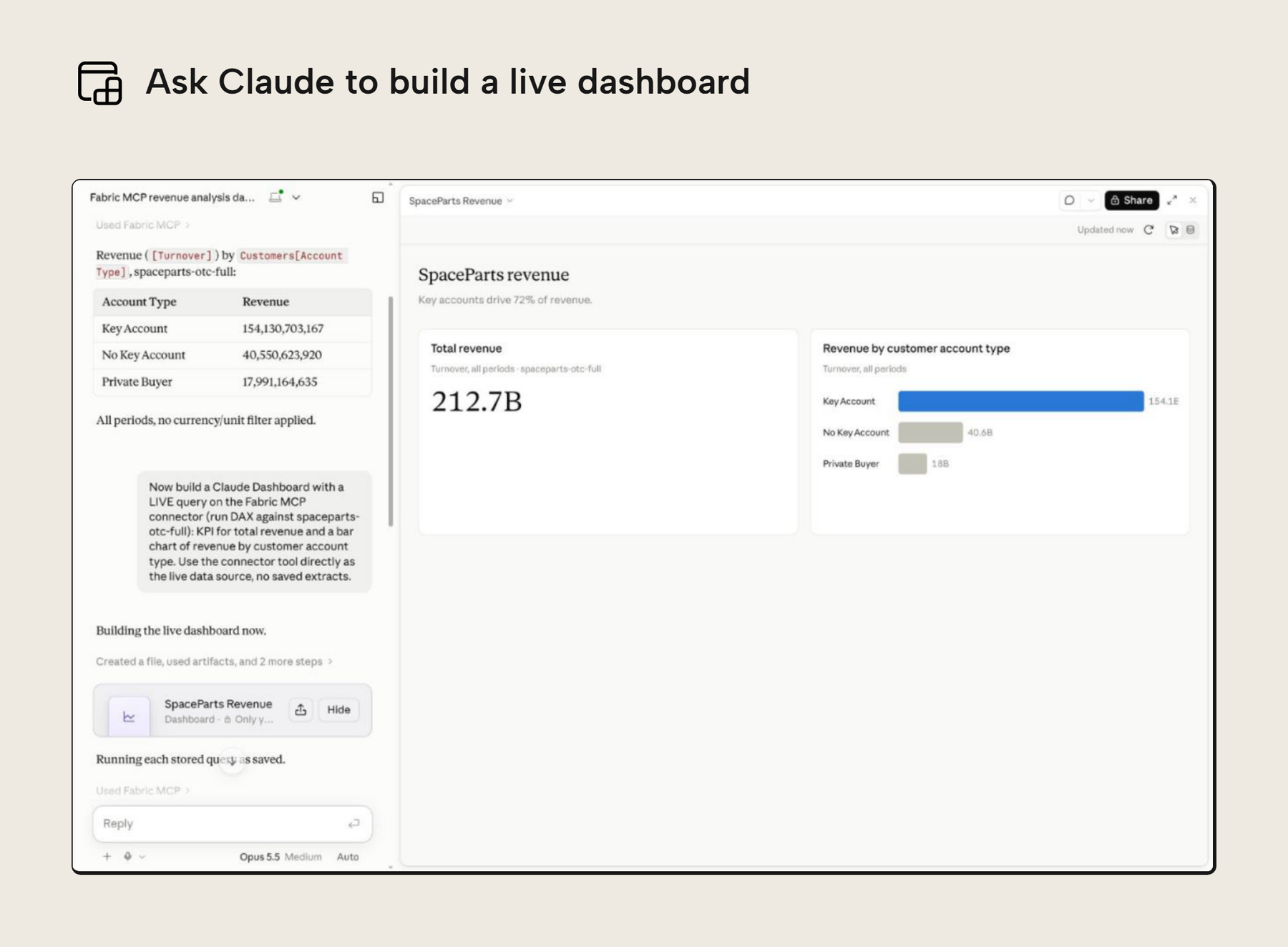Image resolution: width=1288 pixels, height=947 pixels.
Task: Select the cursor pointer mode toggle
Action: click(x=1174, y=230)
